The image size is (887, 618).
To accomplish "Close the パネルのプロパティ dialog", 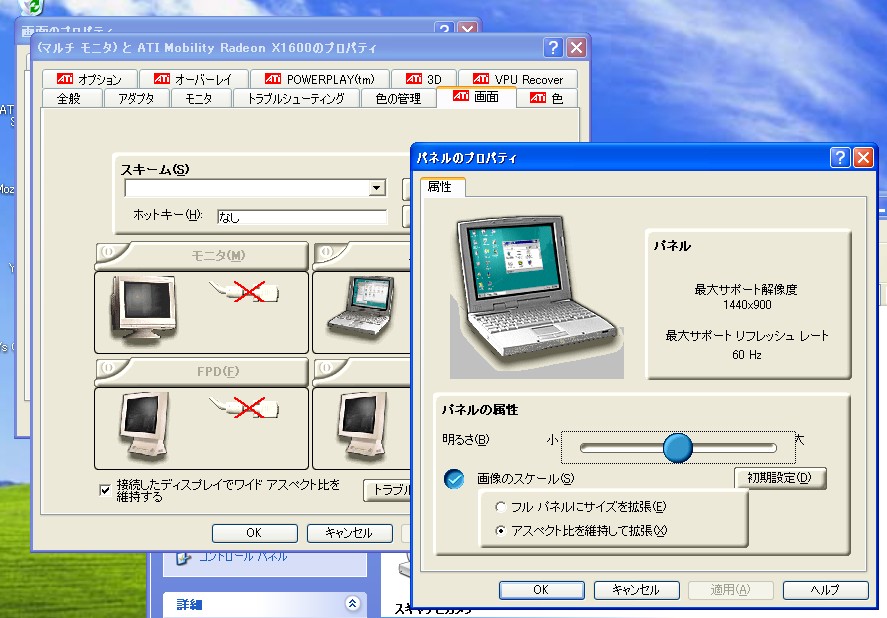I will point(863,157).
